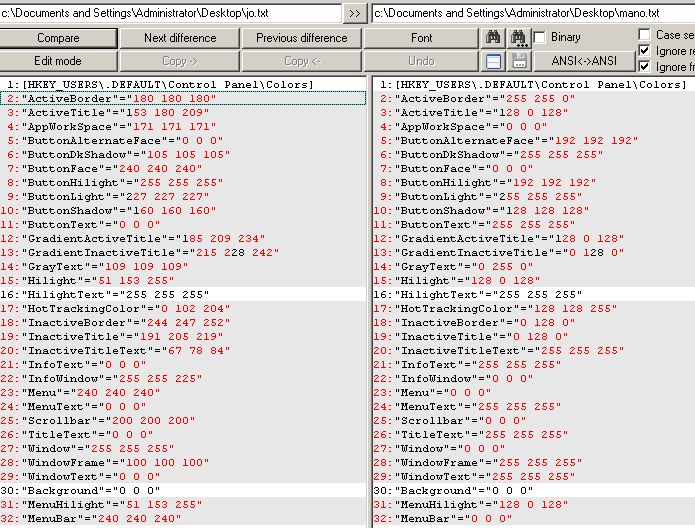This screenshot has width=695, height=528.
Task: Click the Find Next binoculars icon
Action: [x=519, y=38]
